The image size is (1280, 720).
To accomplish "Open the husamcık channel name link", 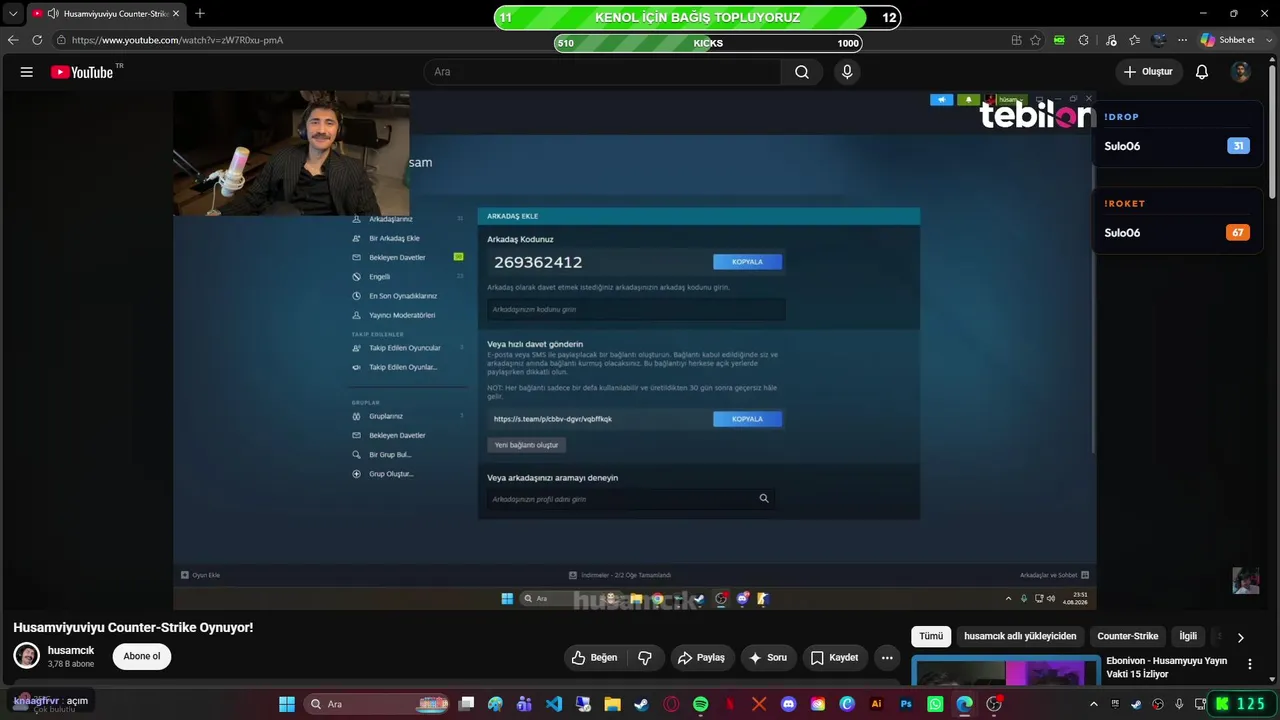I will pyautogui.click(x=71, y=650).
